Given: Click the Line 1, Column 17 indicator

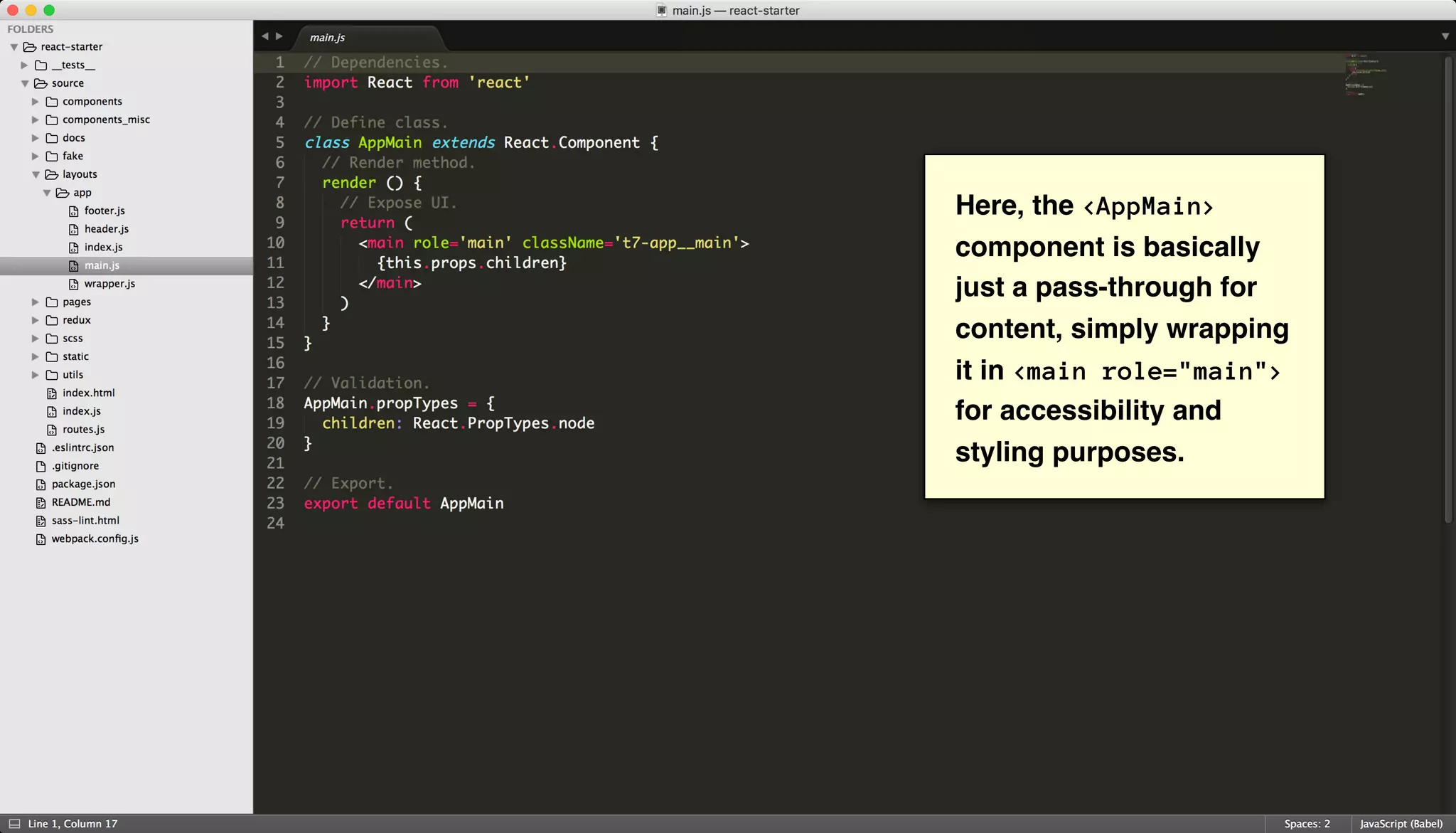Looking at the screenshot, I should tap(73, 824).
